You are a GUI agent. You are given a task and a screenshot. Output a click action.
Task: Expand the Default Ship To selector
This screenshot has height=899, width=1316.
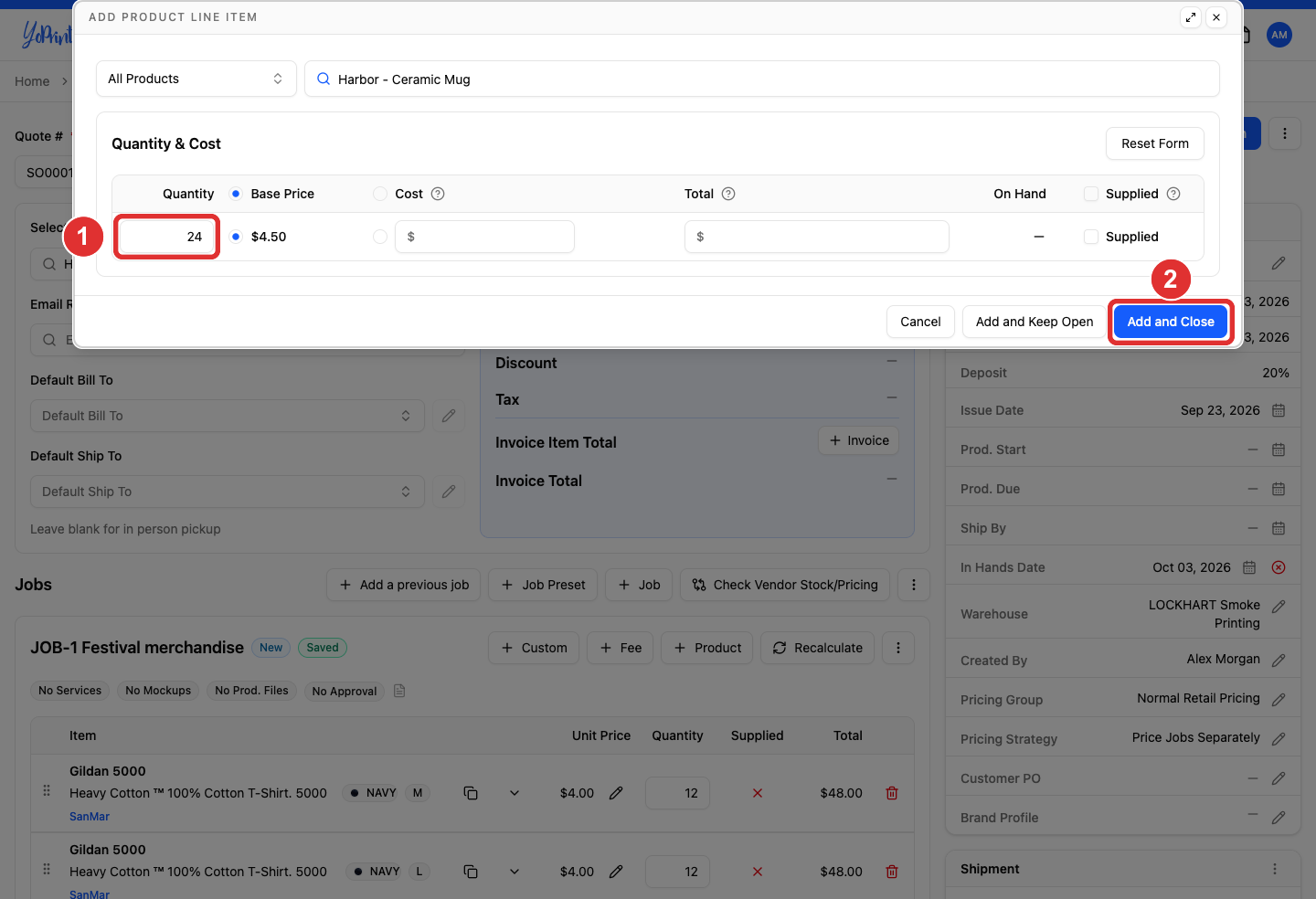click(228, 492)
